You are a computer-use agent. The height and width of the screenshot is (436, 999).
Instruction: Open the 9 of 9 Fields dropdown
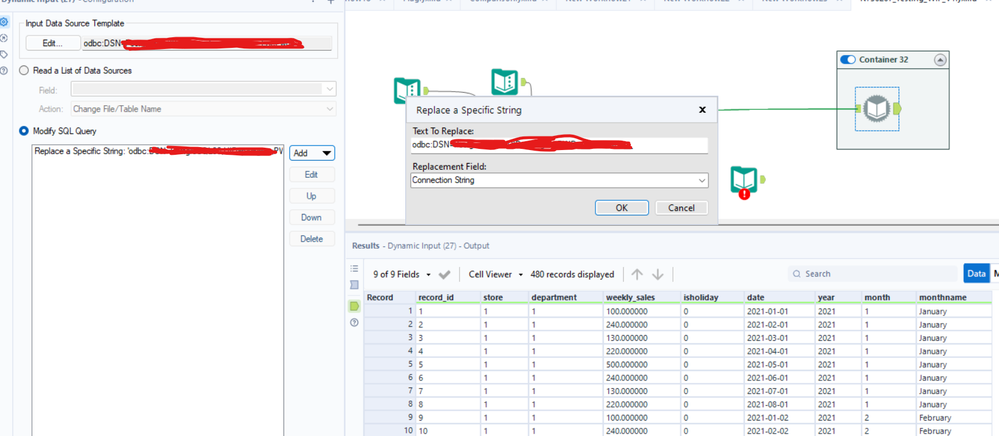(x=401, y=274)
